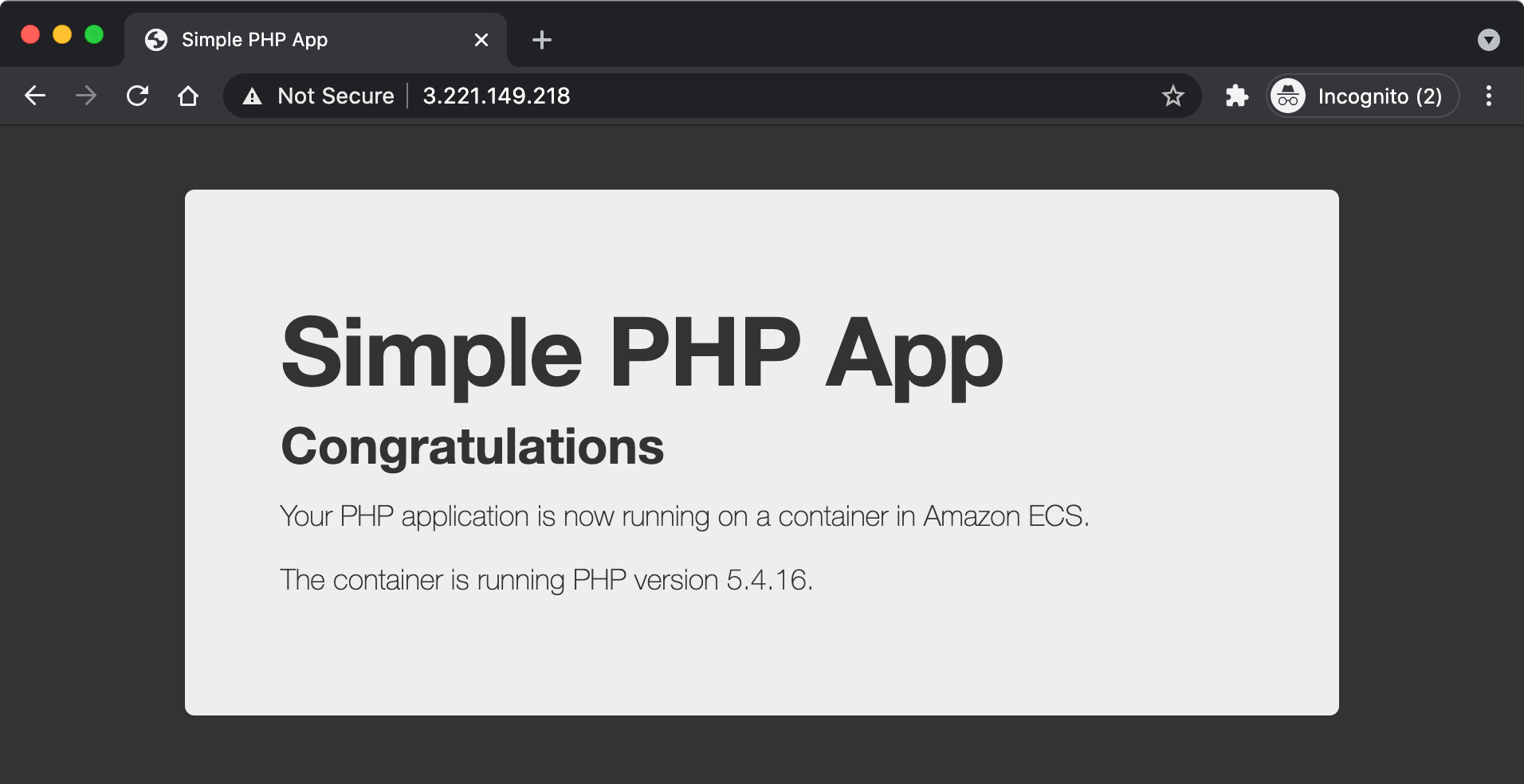The image size is (1524, 784).
Task: Click the text about Amazon ECS container
Action: (x=684, y=516)
